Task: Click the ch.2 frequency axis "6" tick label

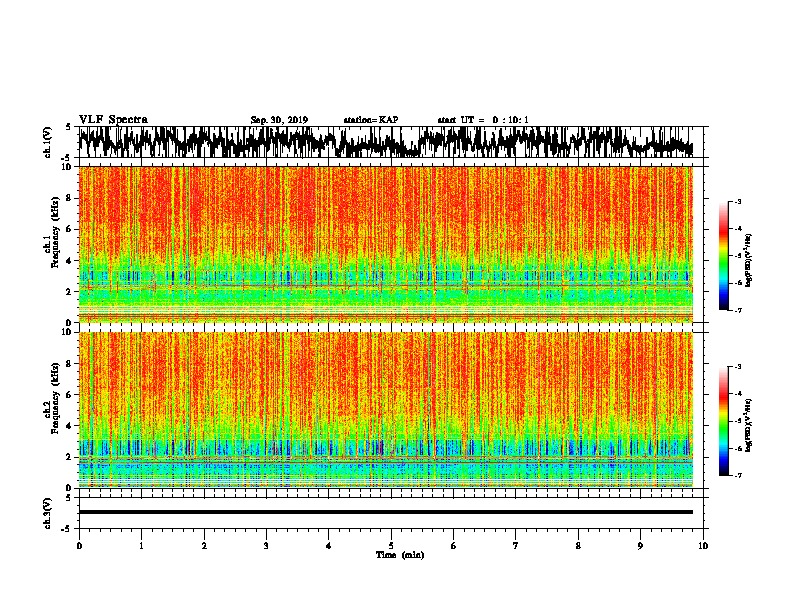Action: point(69,395)
